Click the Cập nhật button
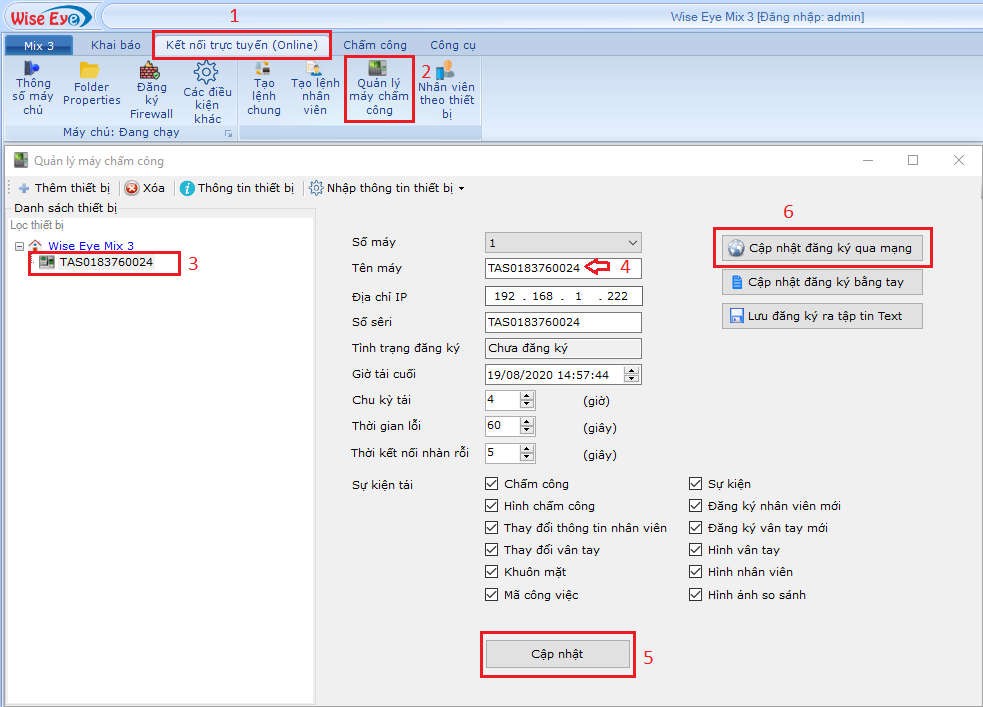983x707 pixels. coord(557,654)
